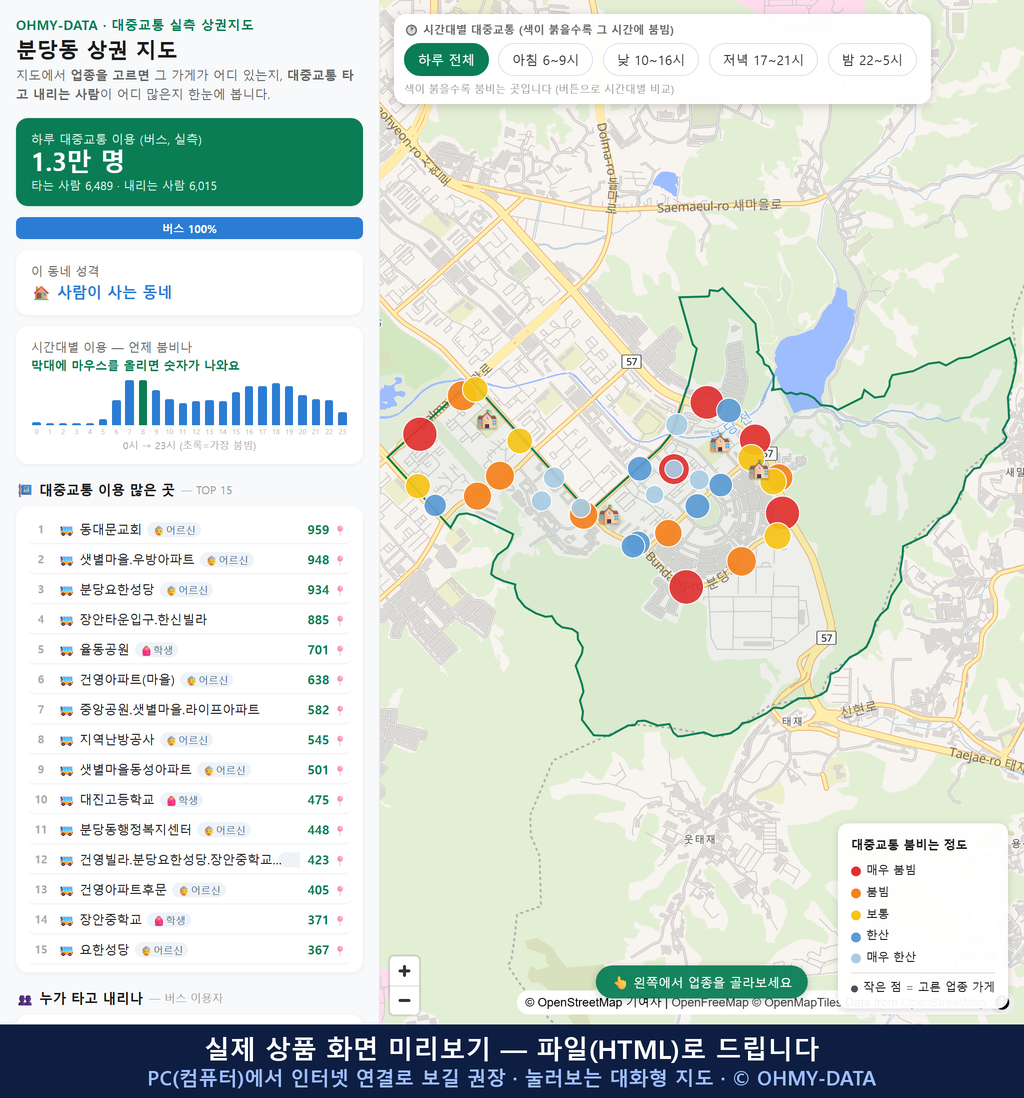Click the 학생 tag on 대진고등학교 row
Viewport: 1024px width, 1098px height.
182,800
